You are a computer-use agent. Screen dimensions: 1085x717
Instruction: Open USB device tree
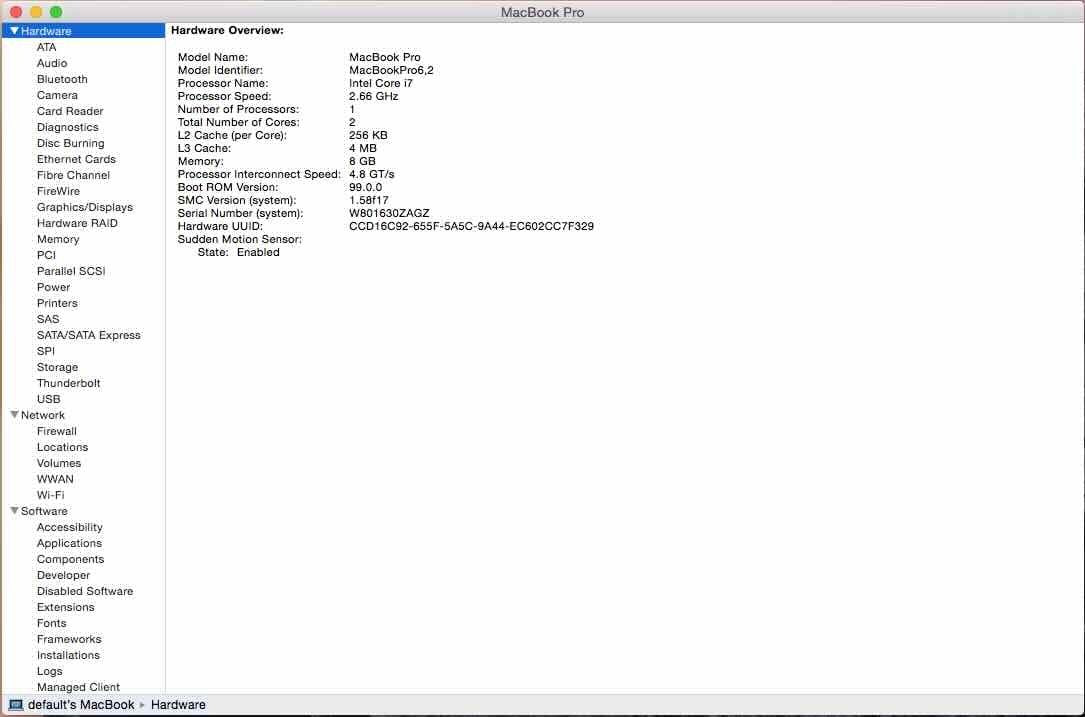[48, 399]
